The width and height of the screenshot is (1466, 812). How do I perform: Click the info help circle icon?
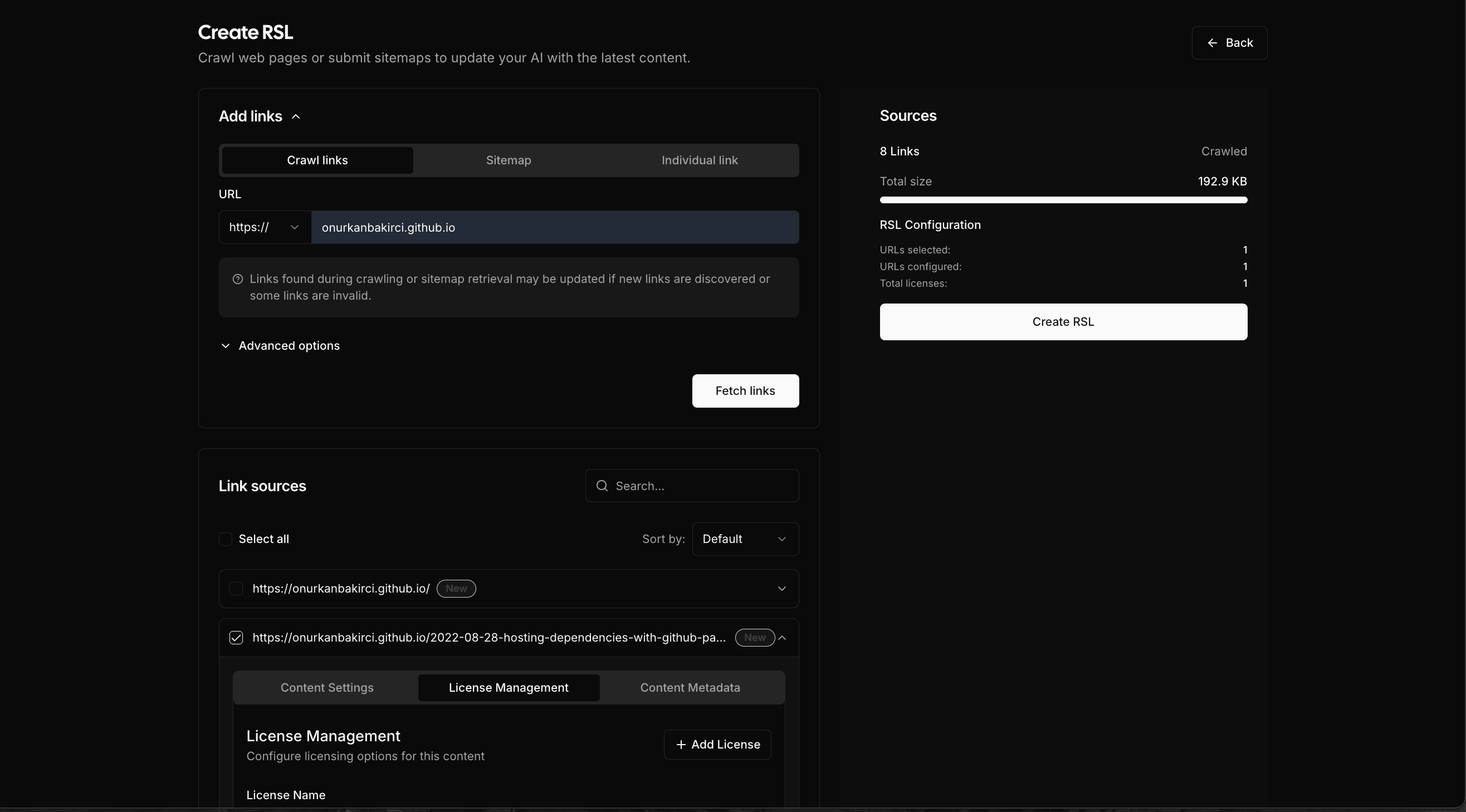[238, 280]
